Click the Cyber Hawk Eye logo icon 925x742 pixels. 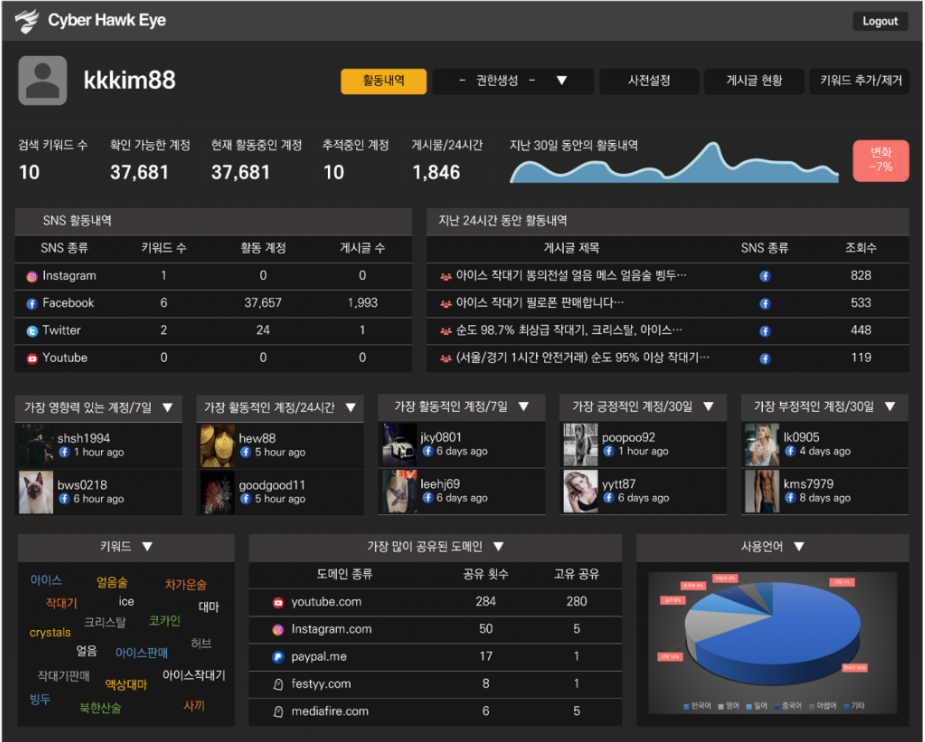pos(27,20)
